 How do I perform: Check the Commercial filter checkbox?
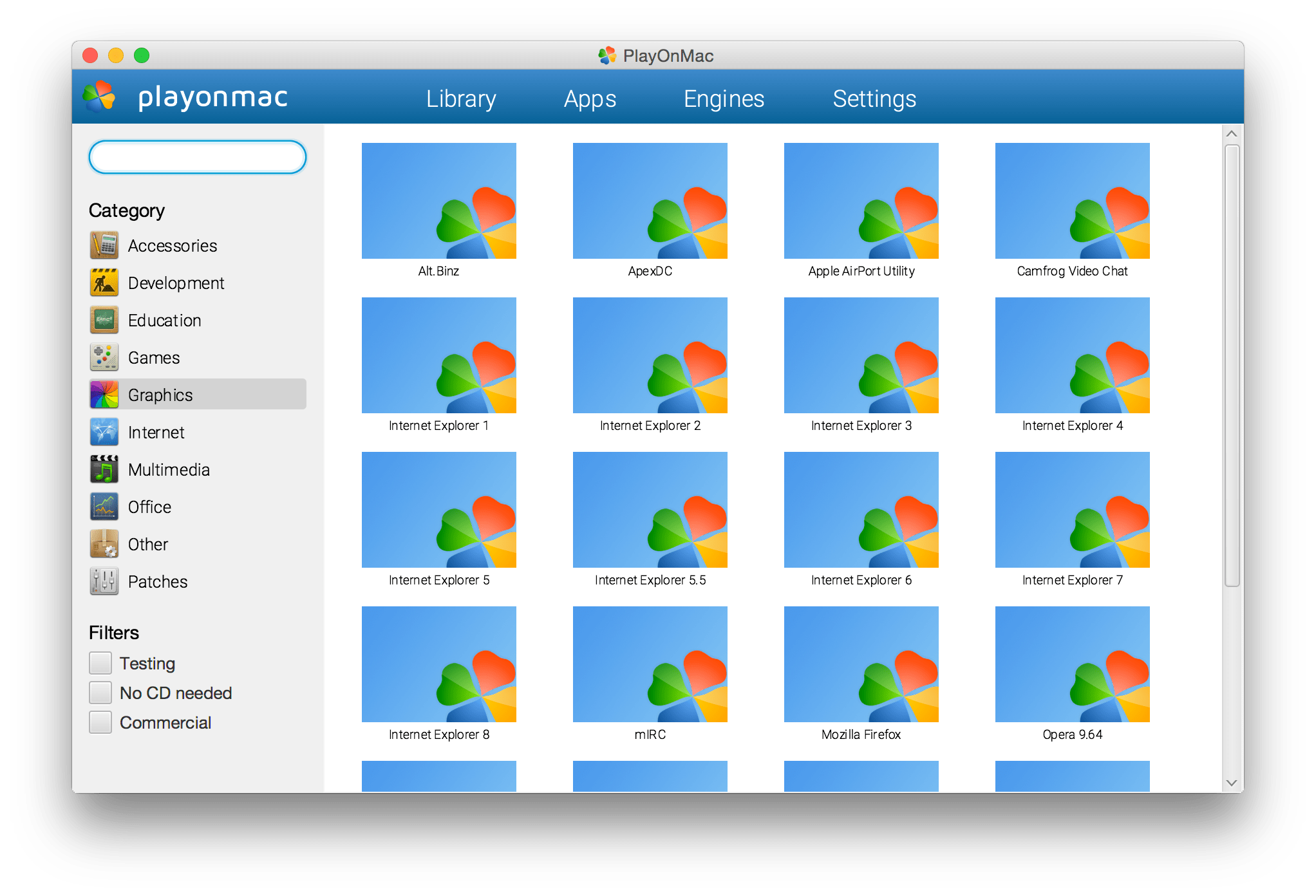[x=100, y=722]
